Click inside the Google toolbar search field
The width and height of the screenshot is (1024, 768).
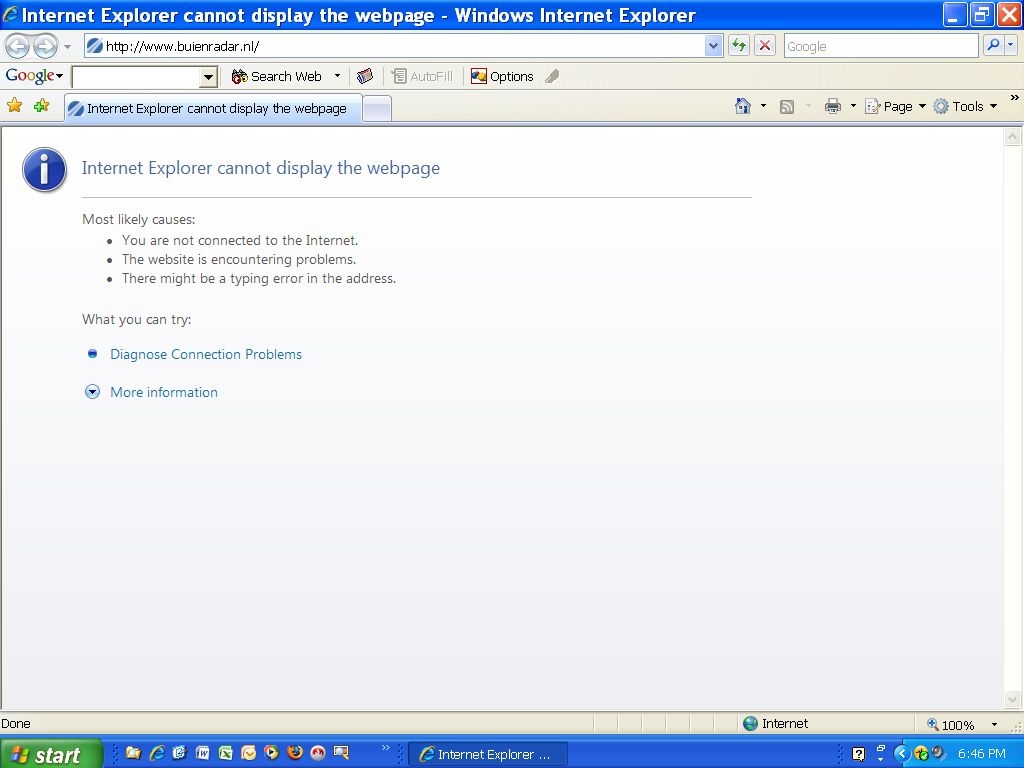coord(136,77)
